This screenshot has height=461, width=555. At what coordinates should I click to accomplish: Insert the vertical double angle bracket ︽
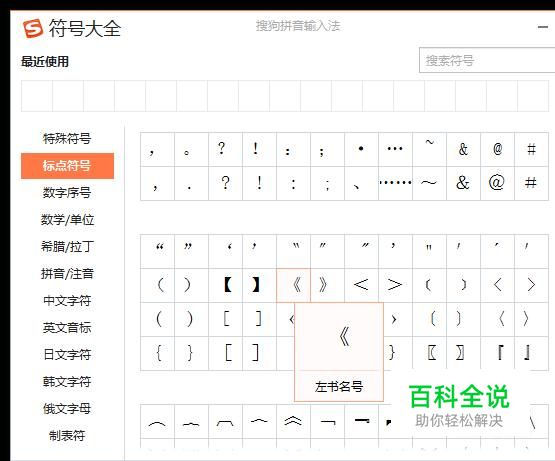coord(293,421)
